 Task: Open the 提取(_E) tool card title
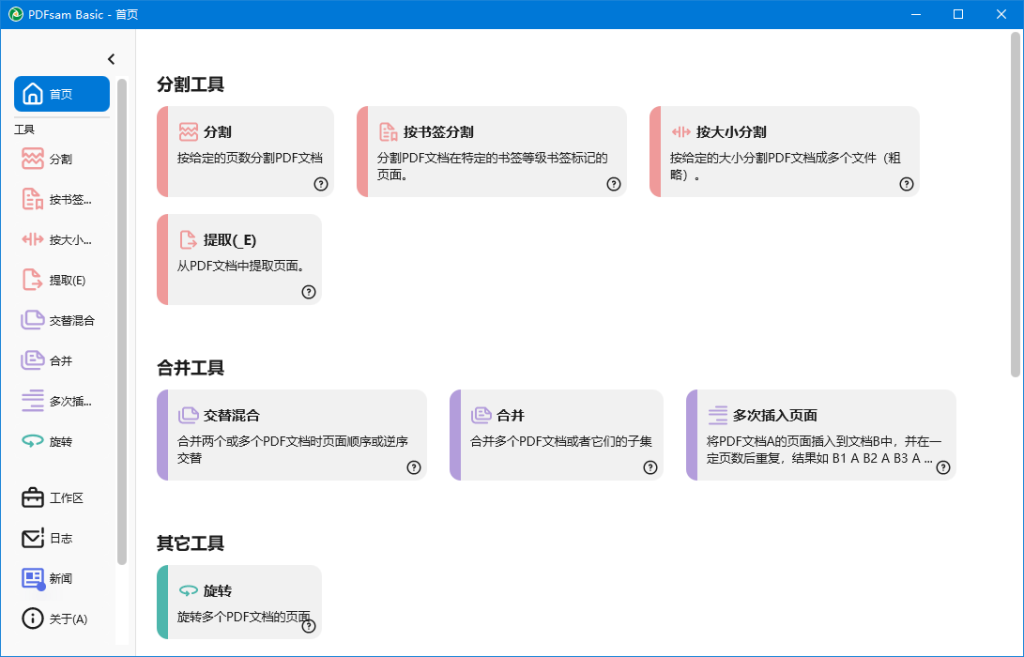point(230,240)
